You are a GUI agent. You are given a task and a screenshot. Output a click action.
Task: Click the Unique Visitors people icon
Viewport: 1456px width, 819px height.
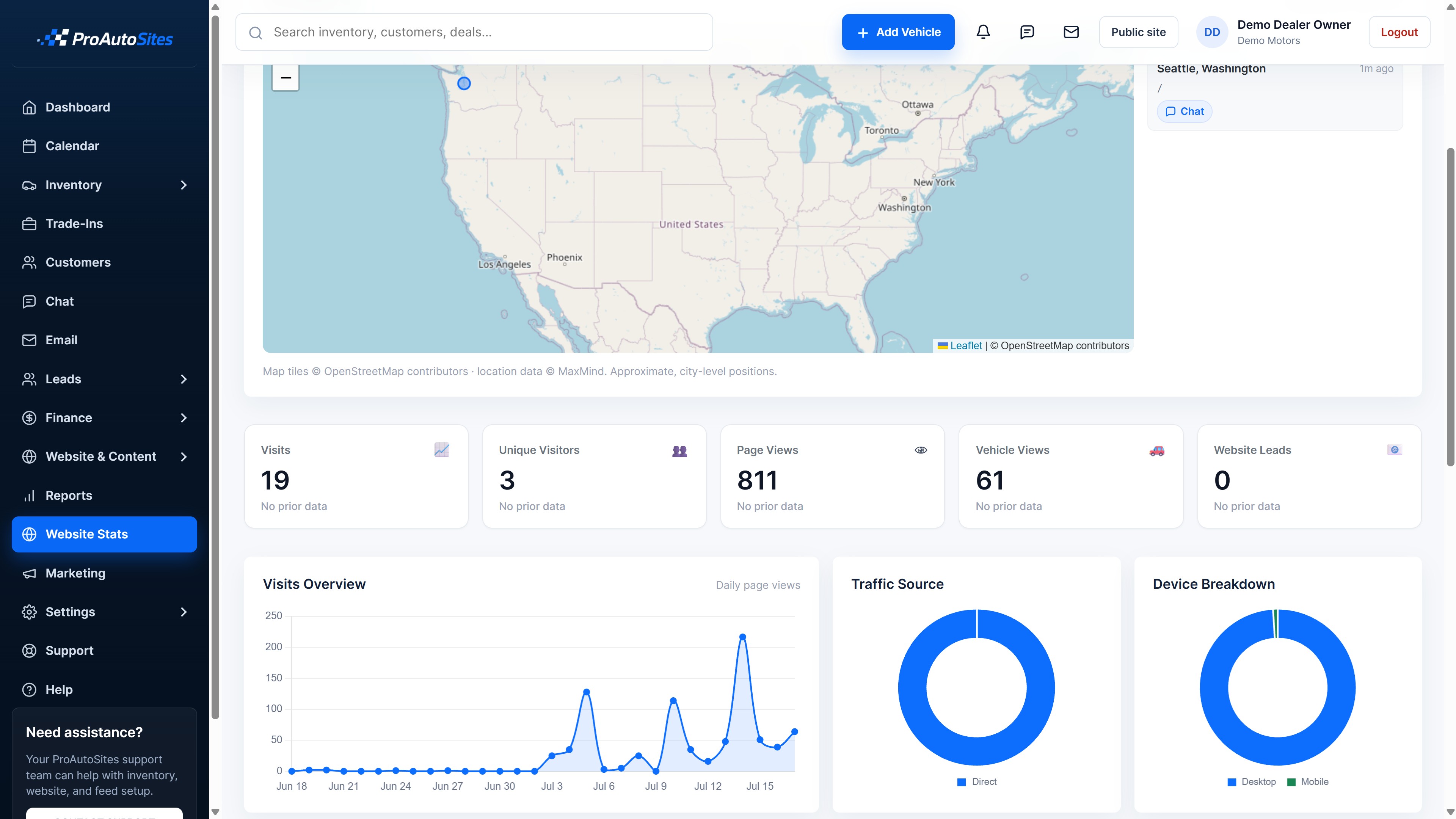point(679,450)
